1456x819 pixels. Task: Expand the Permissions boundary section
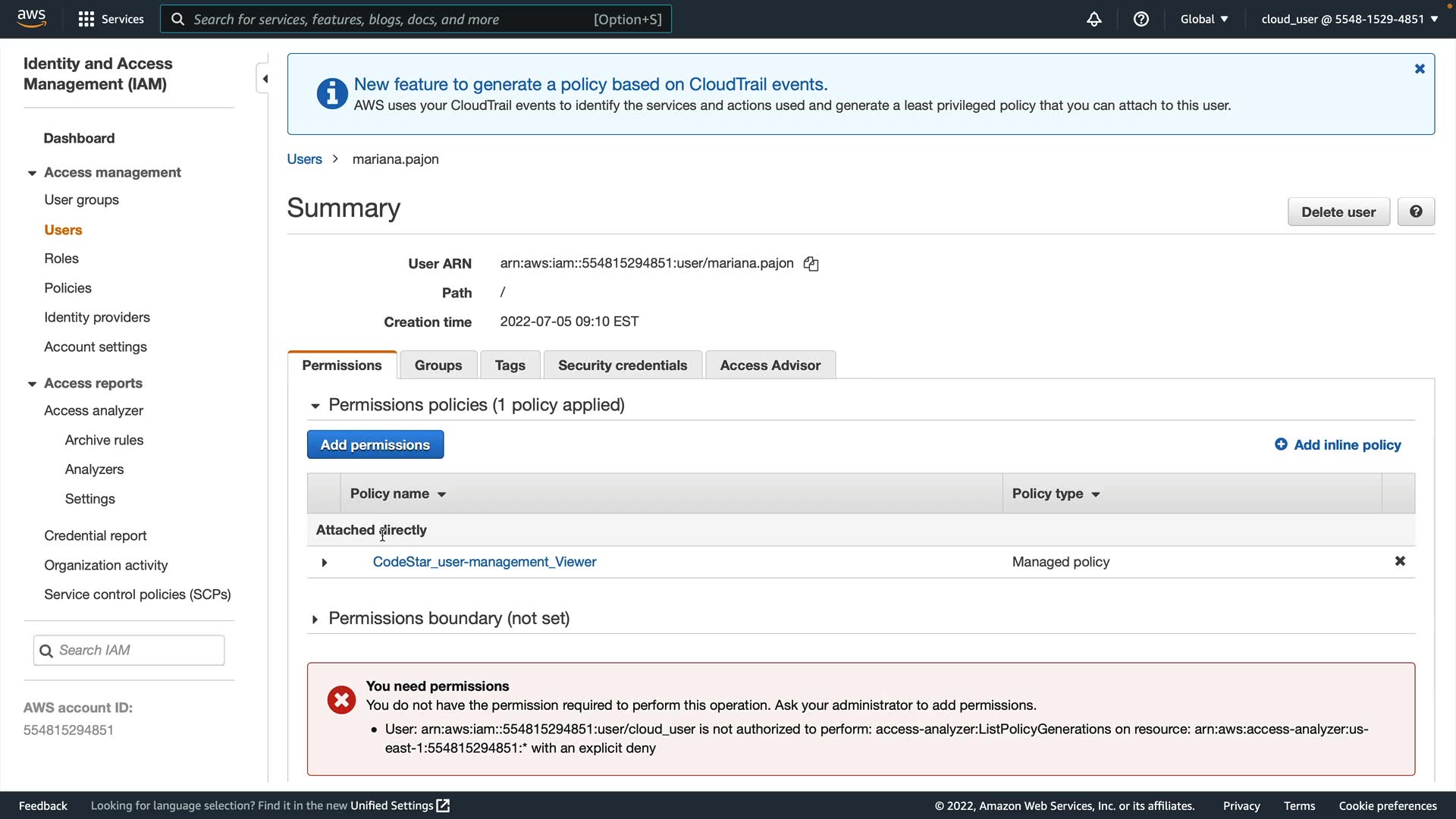pos(315,620)
